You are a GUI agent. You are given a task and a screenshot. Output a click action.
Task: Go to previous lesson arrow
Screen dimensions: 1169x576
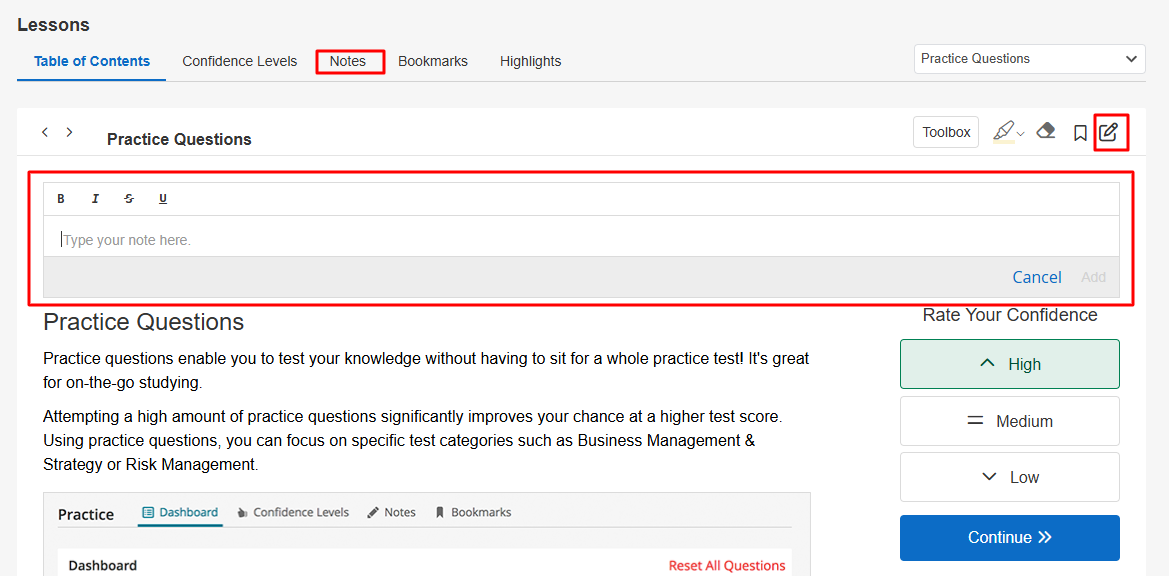[x=45, y=132]
